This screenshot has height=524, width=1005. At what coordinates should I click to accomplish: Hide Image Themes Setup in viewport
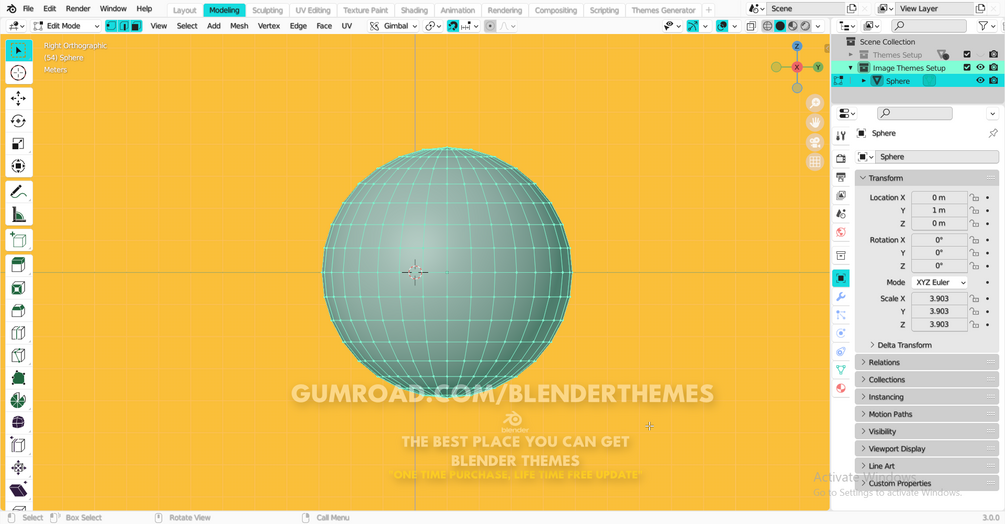pyautogui.click(x=980, y=67)
